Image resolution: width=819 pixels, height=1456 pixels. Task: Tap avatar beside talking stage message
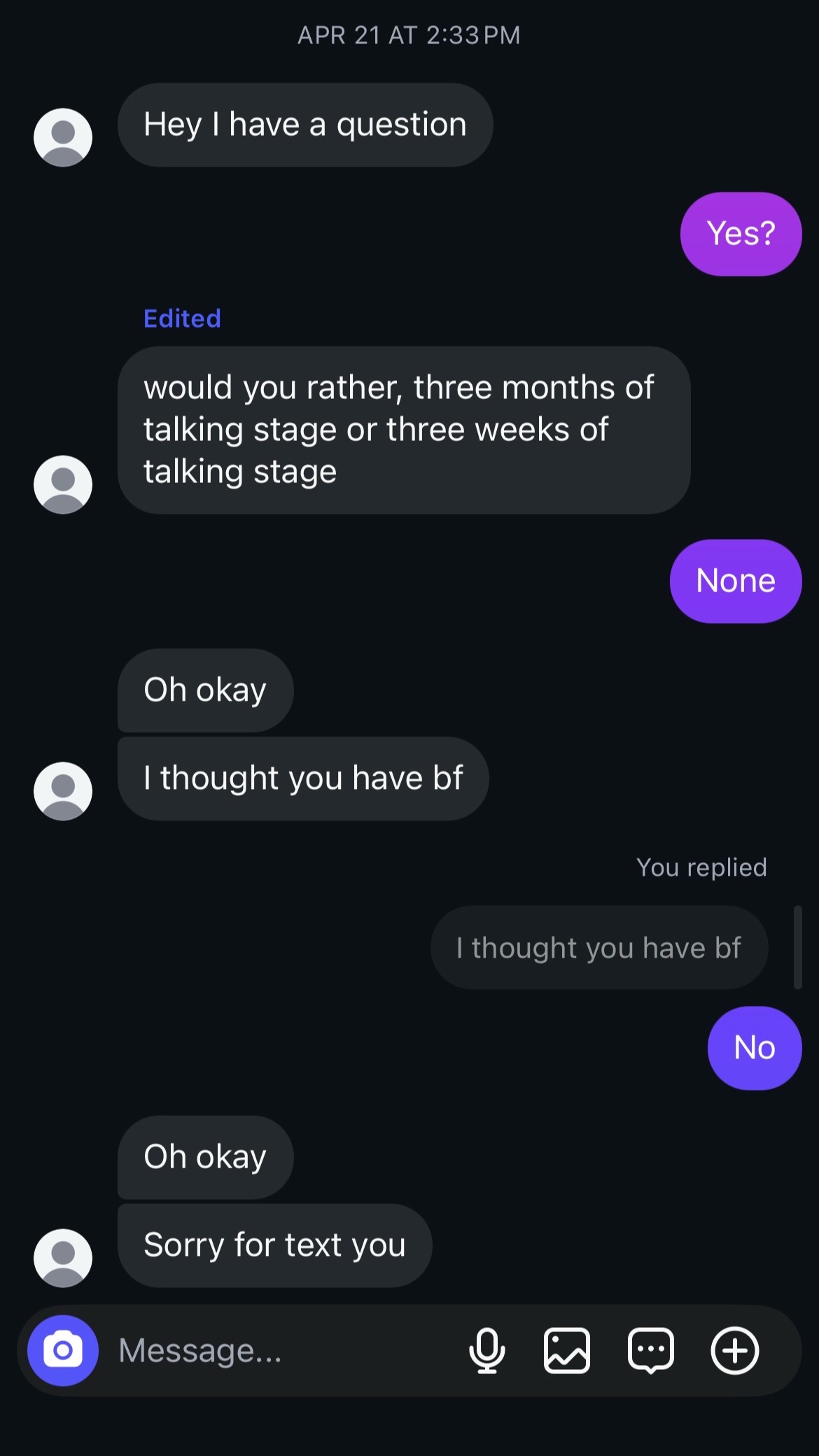coord(63,484)
